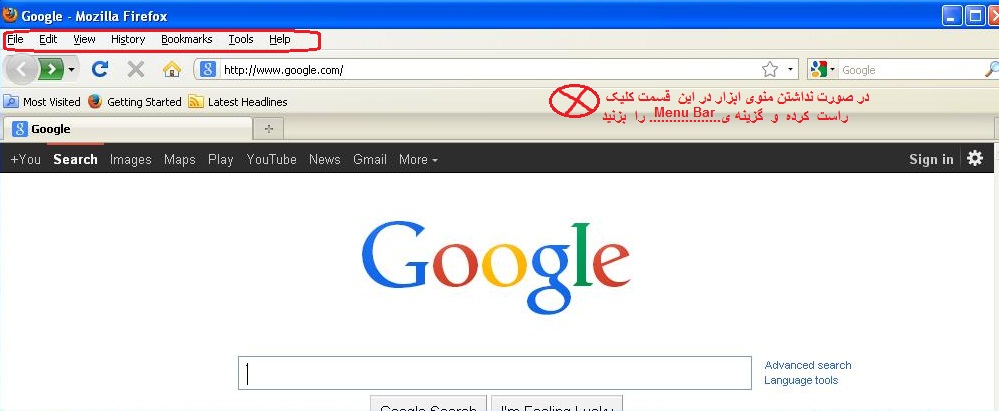Expand the back/forward history dropdown arrow
This screenshot has height=411, width=999.
[71, 69]
